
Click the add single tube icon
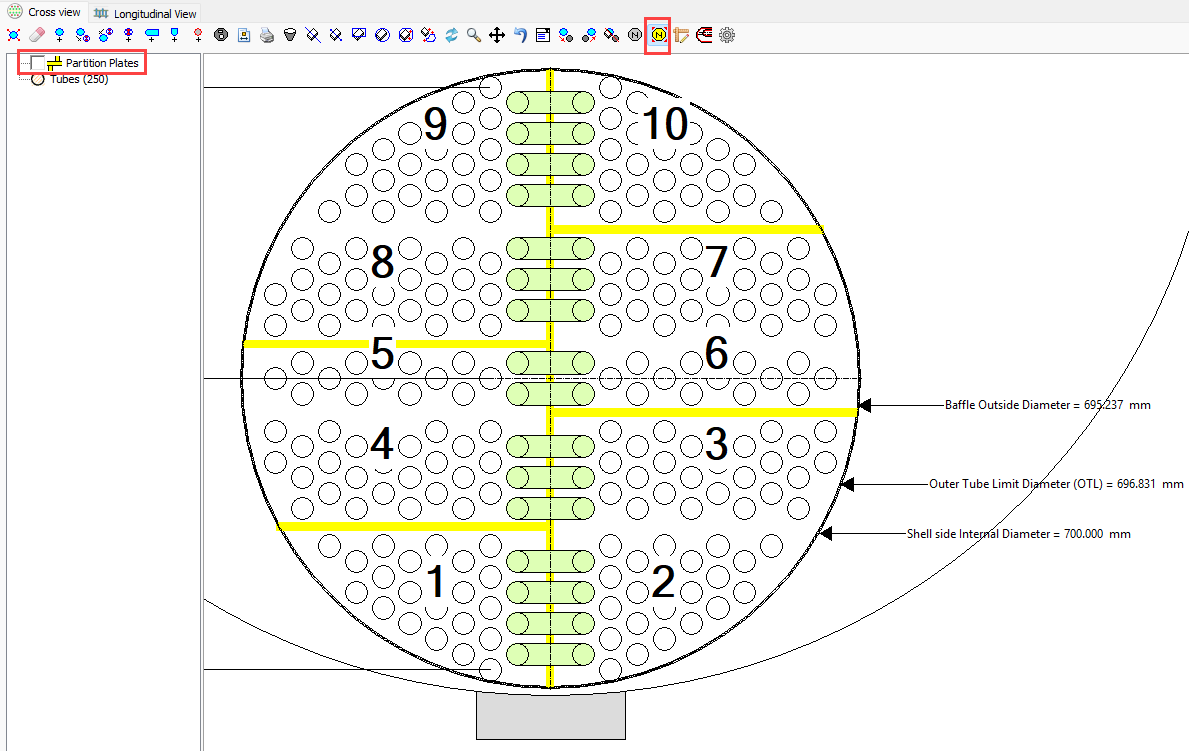[59, 35]
